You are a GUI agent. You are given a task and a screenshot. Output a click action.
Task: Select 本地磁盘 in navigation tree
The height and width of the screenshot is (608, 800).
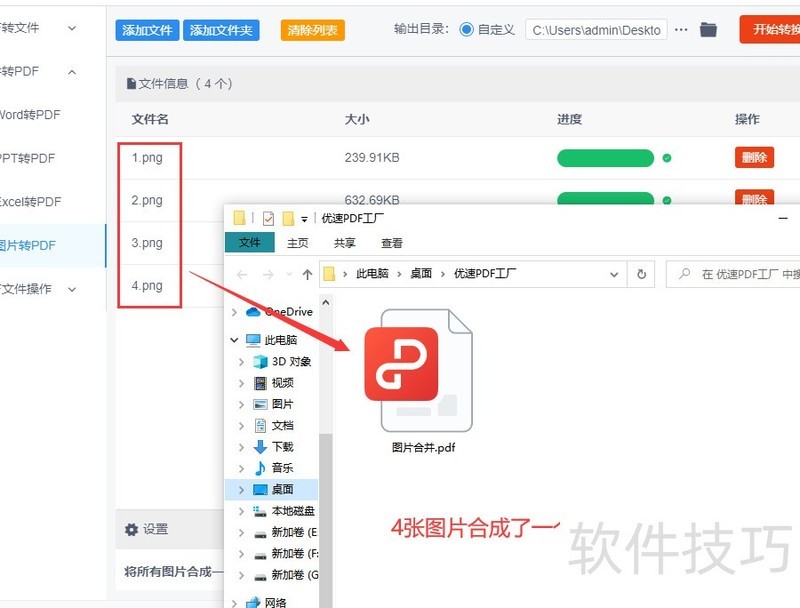pos(292,511)
